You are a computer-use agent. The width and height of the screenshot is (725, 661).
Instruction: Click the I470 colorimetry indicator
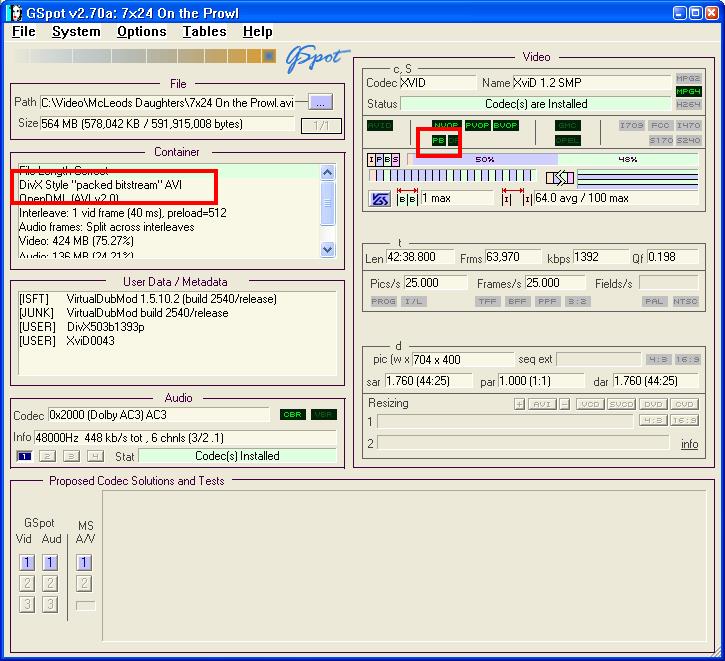(x=688, y=125)
